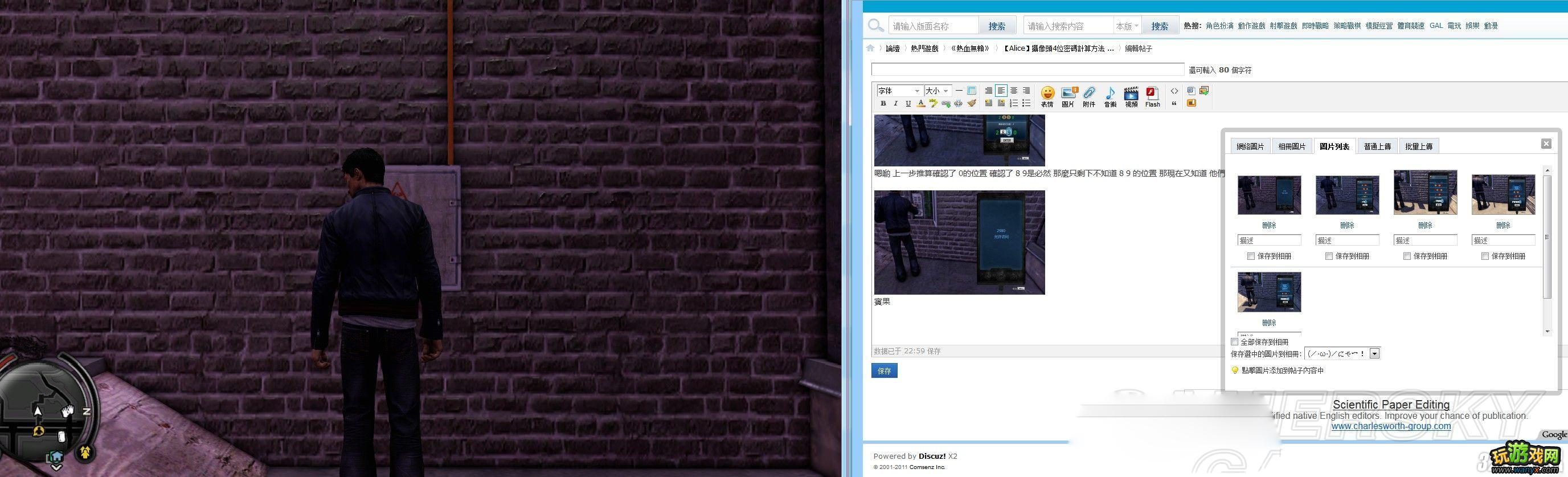Insert a code block with angle brackets icon

(x=1174, y=91)
